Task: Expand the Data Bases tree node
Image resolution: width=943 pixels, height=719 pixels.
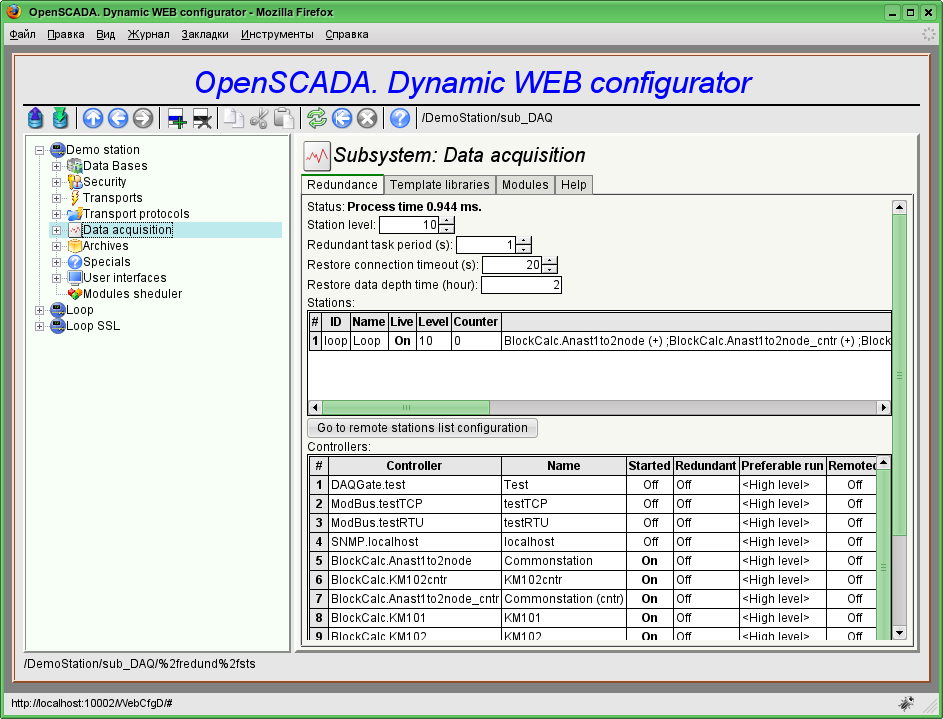Action: coord(56,166)
